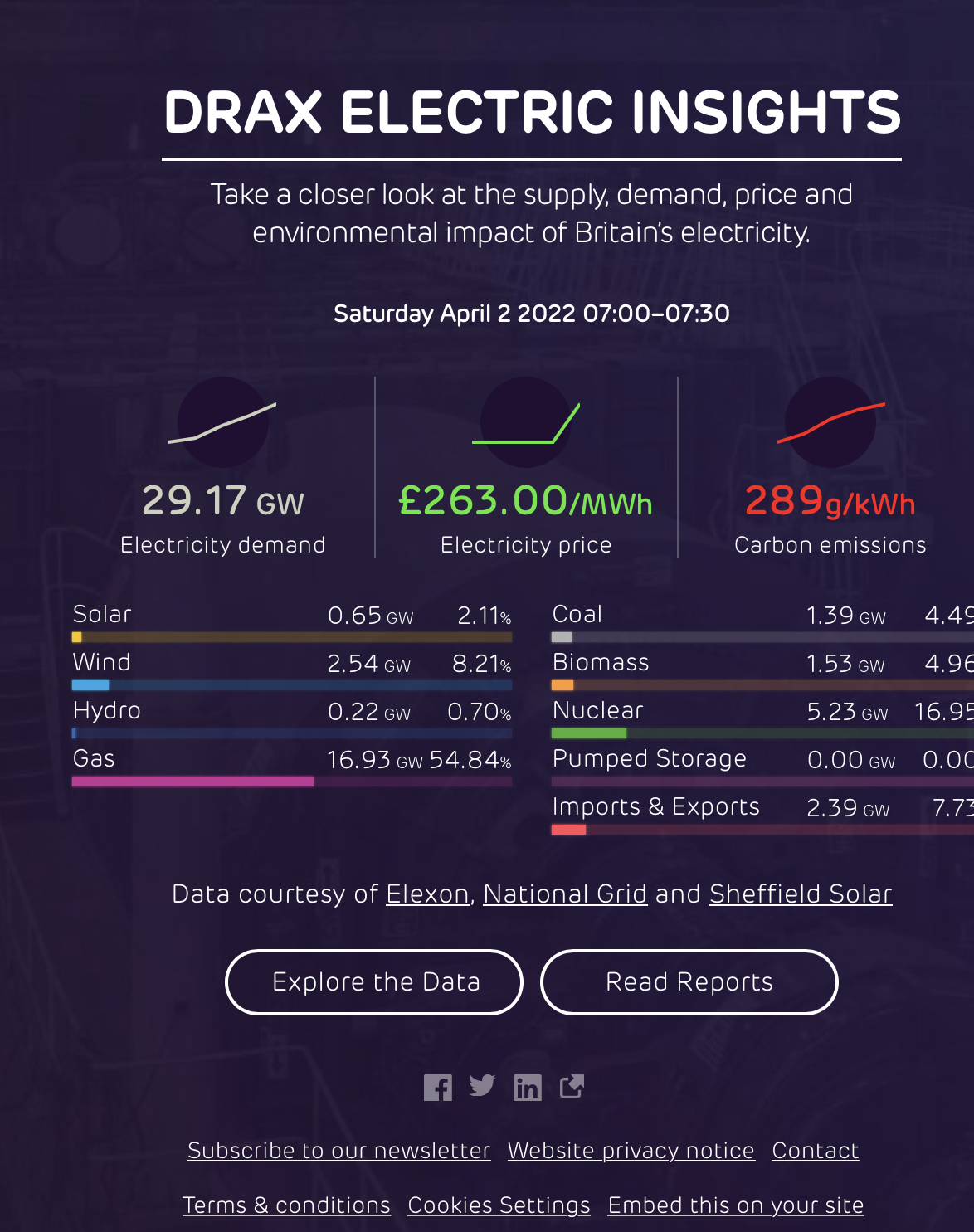Open the Website privacy notice link

click(631, 1151)
